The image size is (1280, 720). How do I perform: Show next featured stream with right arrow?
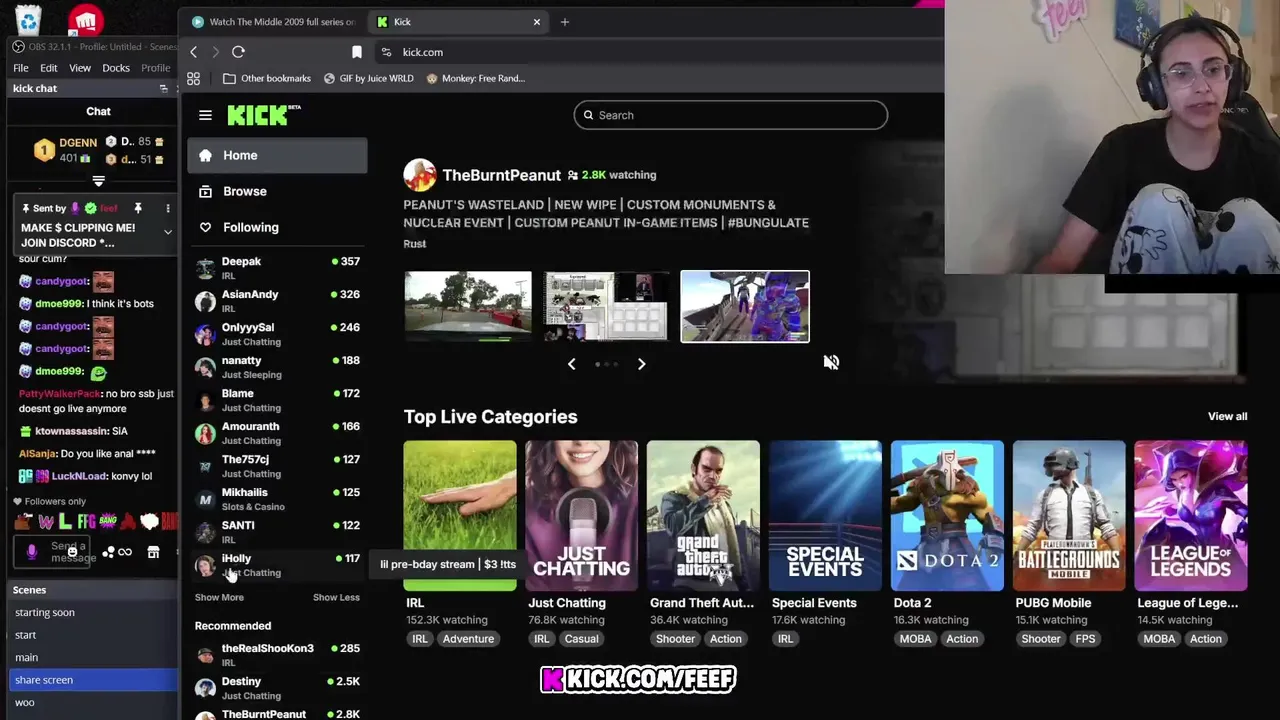click(642, 364)
